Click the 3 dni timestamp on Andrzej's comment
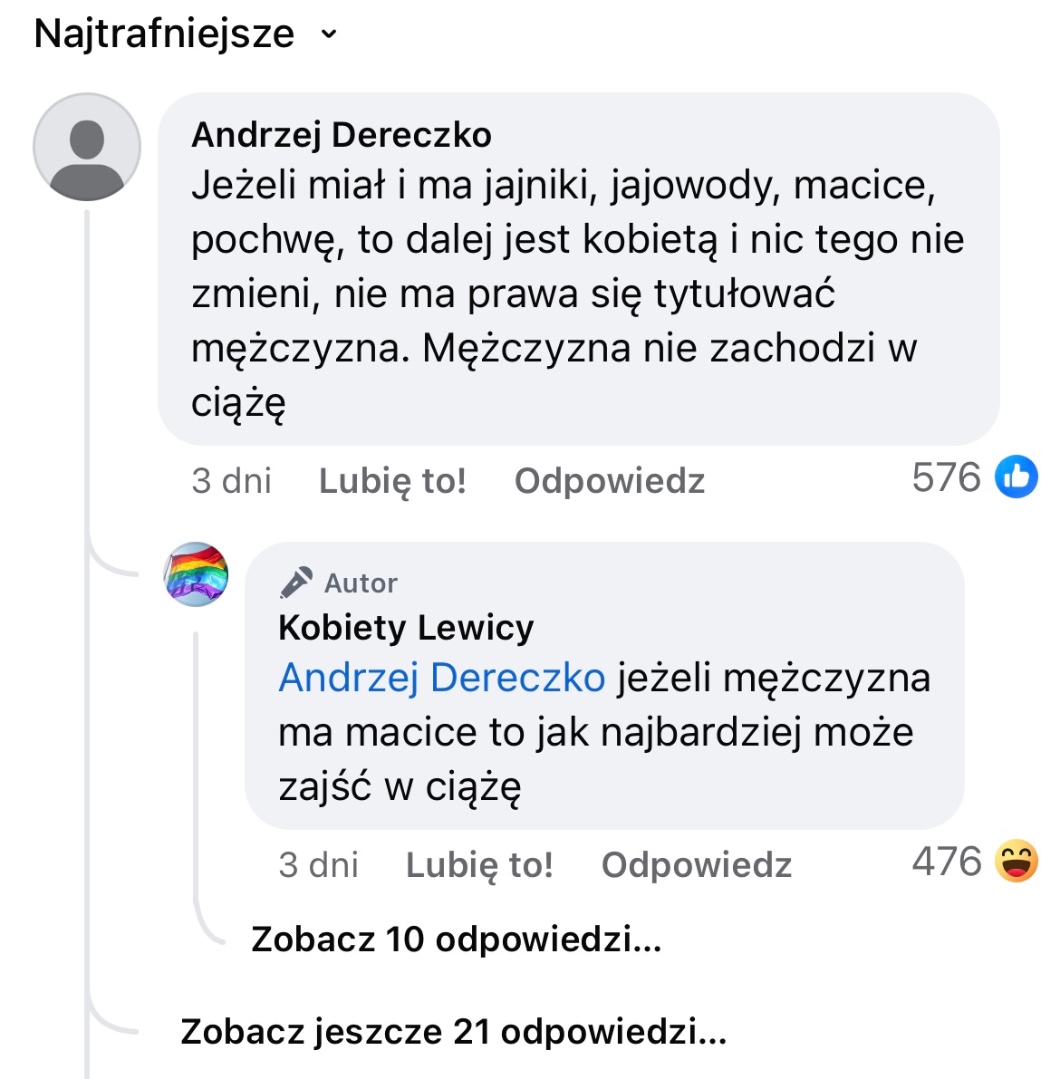Image resolution: width=1060 pixels, height=1079 pixels. [231, 481]
